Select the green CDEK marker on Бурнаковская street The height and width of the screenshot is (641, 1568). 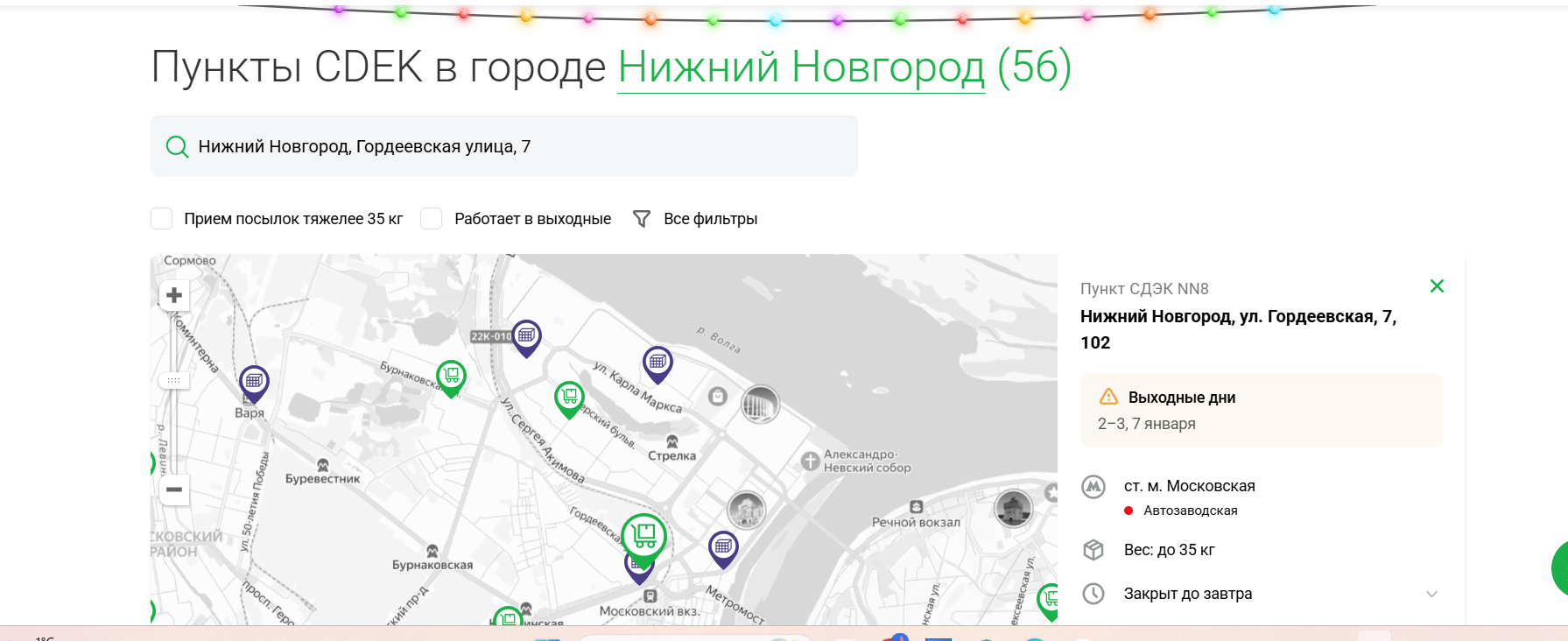pos(452,377)
